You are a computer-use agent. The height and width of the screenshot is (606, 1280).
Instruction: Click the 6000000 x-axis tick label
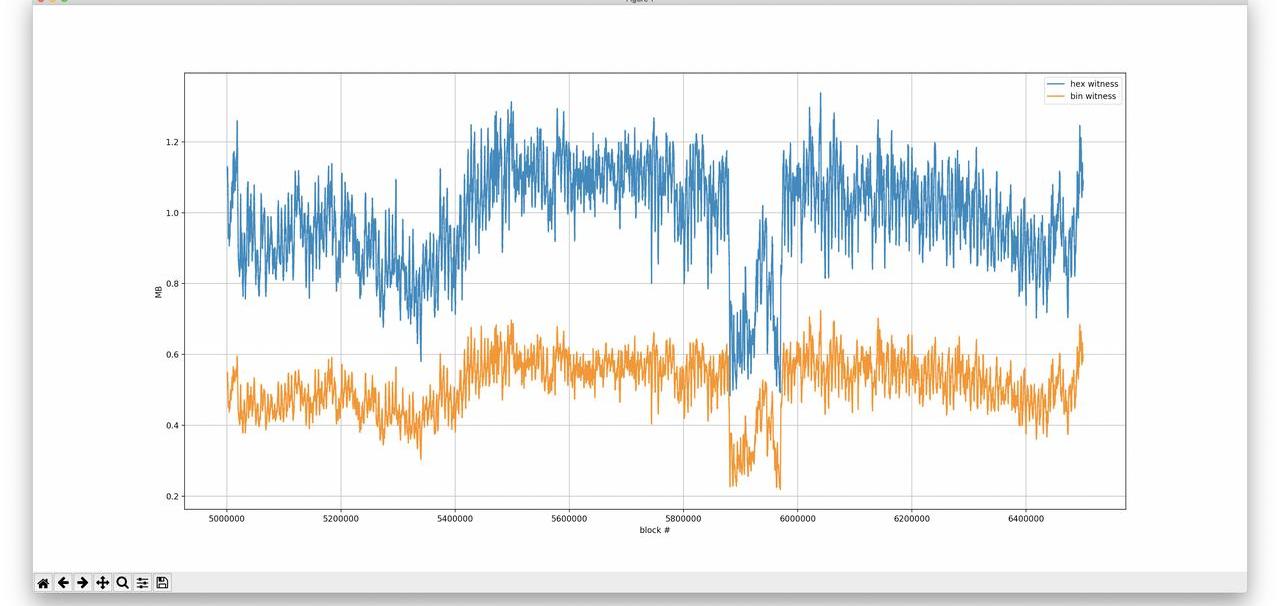point(797,518)
